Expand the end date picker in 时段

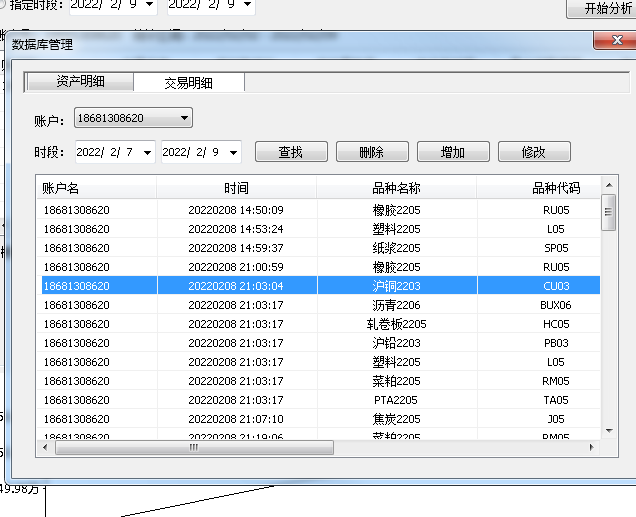234,152
